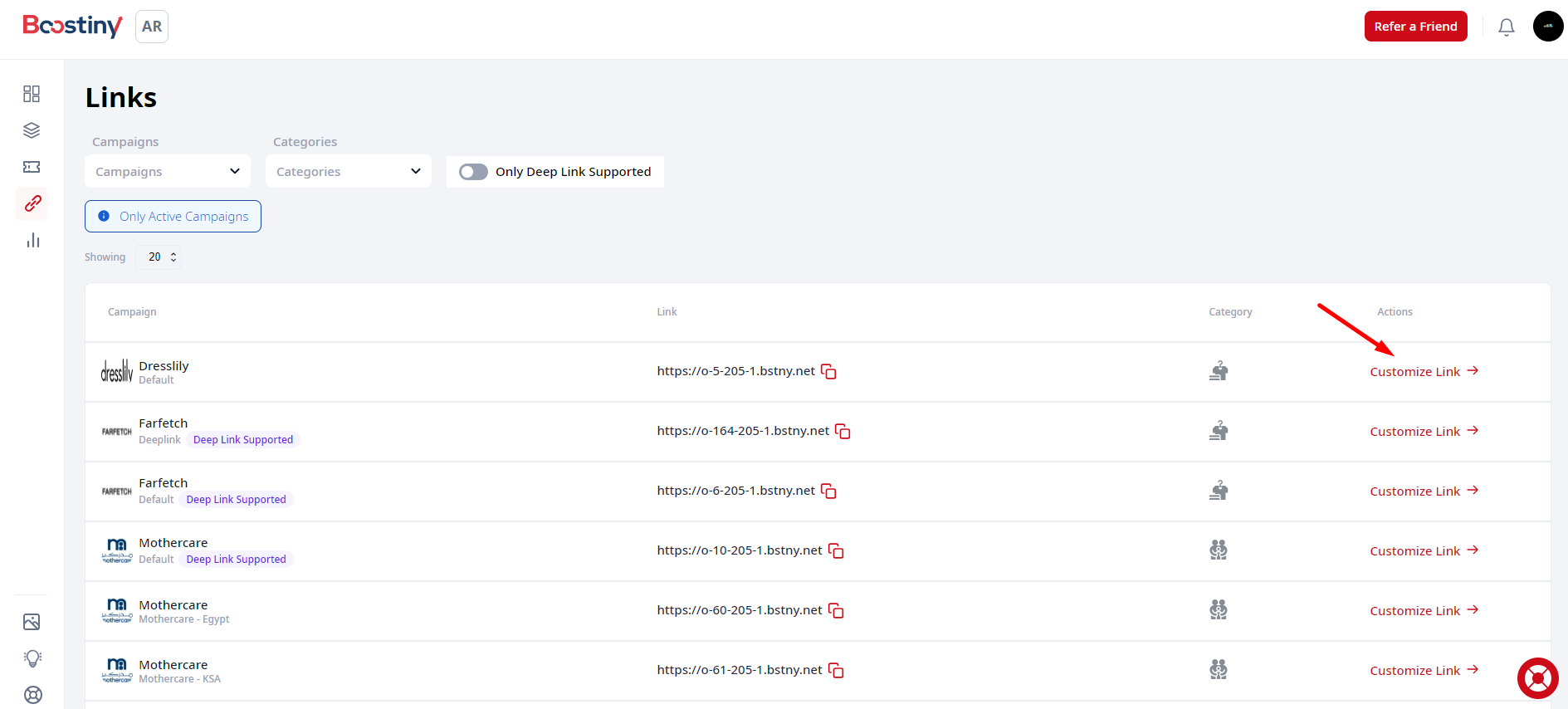Image resolution: width=1568 pixels, height=709 pixels.
Task: Click the Mothercare Egypt brand logo
Action: point(117,610)
